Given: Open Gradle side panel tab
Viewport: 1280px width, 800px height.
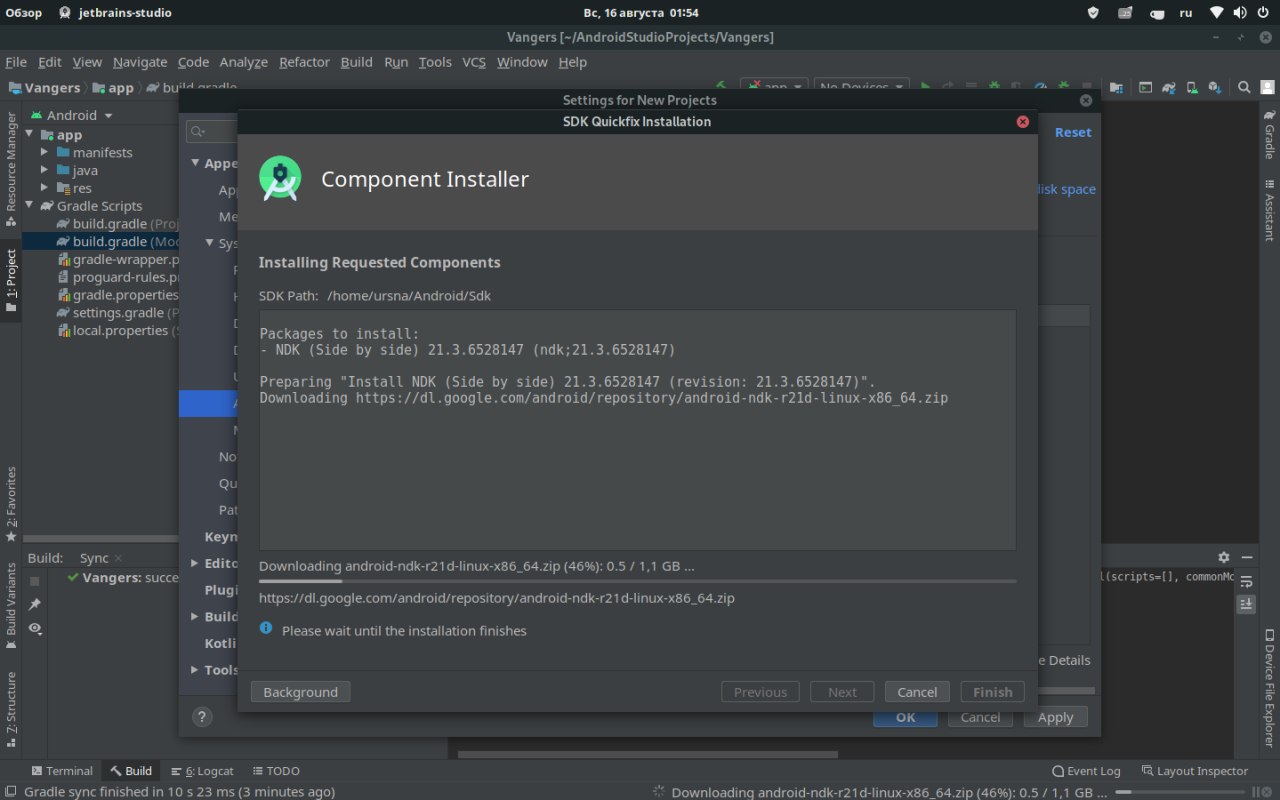Looking at the screenshot, I should [x=1269, y=133].
